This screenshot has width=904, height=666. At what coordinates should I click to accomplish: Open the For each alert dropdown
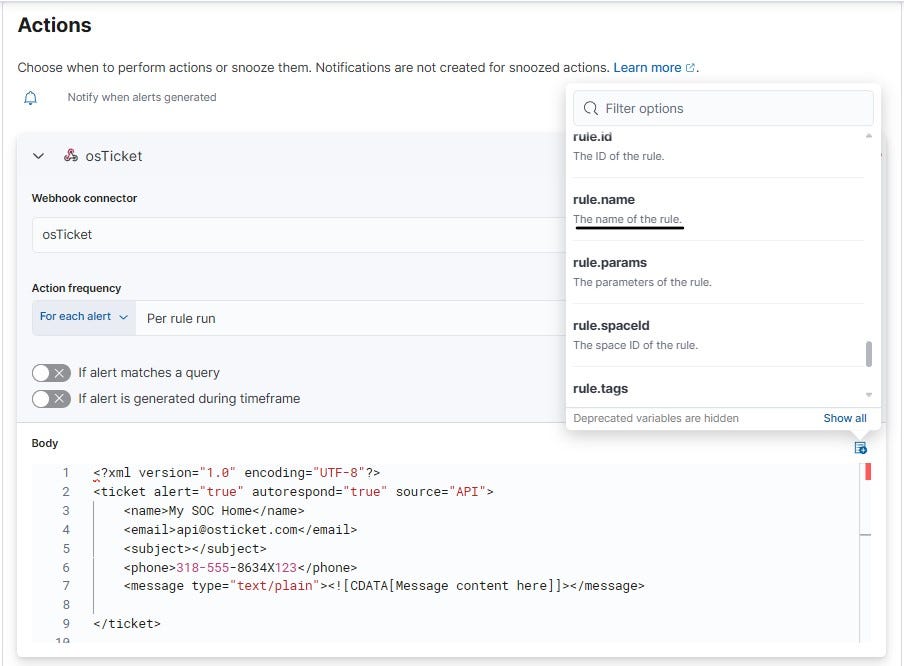pyautogui.click(x=84, y=317)
